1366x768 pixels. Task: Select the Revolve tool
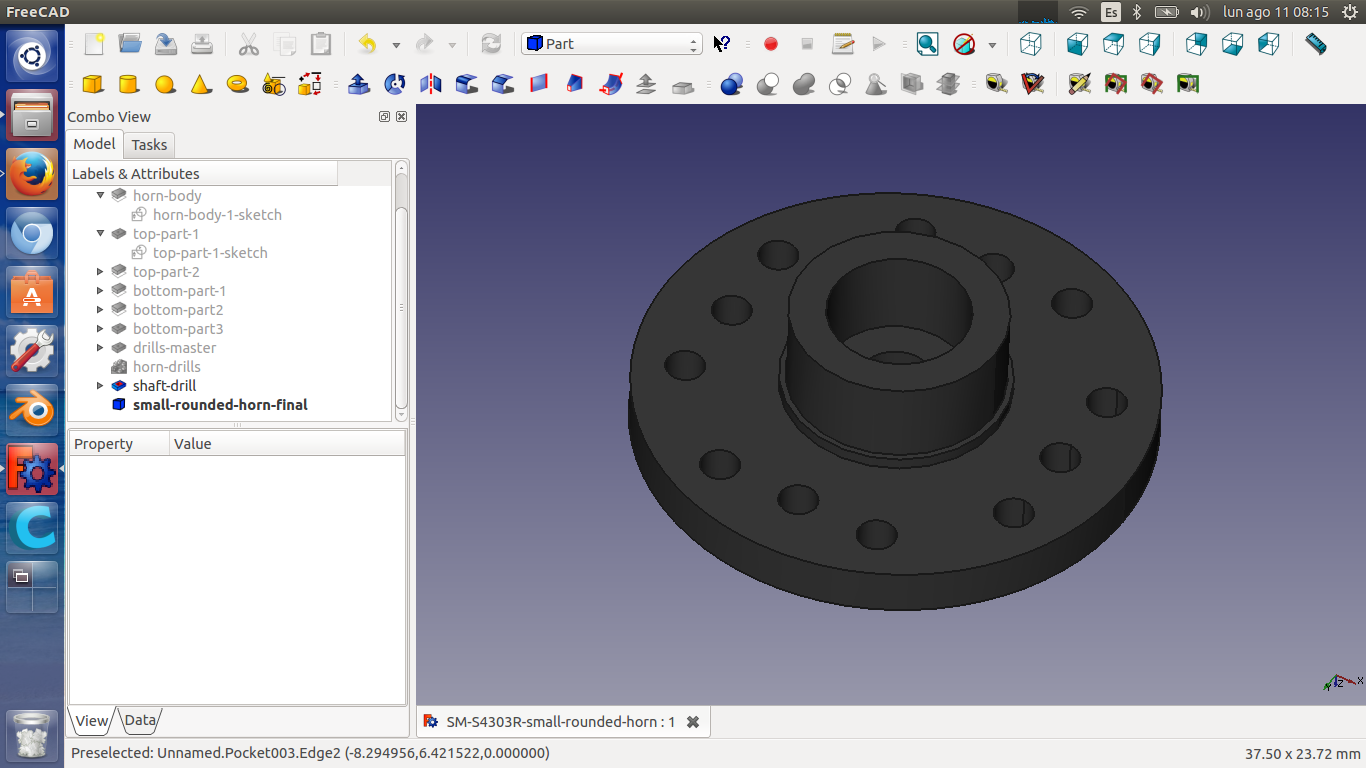pos(395,84)
